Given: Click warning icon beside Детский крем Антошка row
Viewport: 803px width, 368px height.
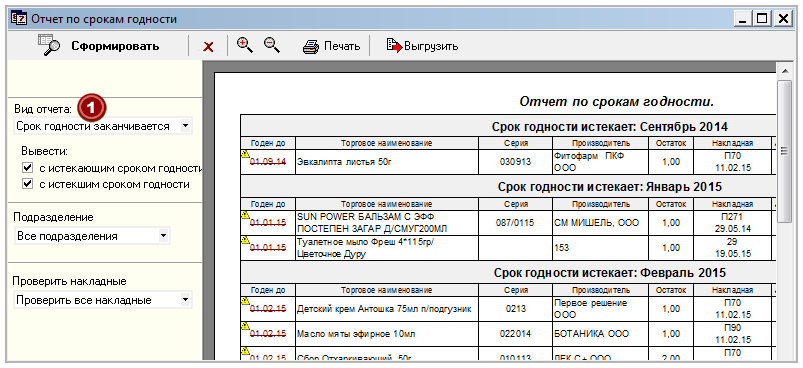Looking at the screenshot, I should [x=245, y=300].
